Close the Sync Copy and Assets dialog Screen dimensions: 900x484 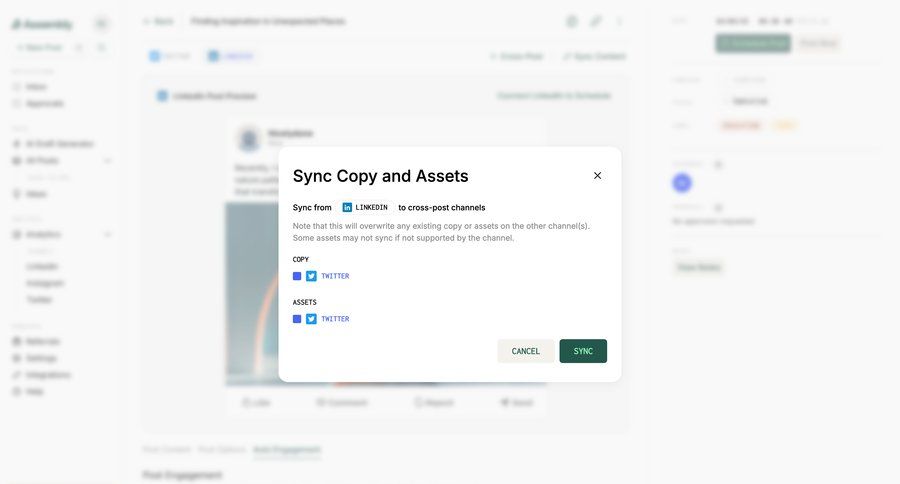pos(597,176)
